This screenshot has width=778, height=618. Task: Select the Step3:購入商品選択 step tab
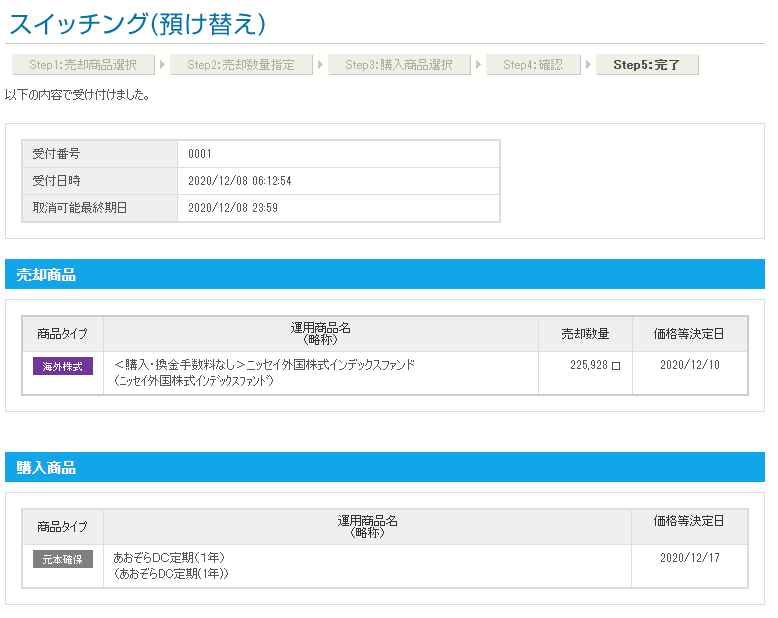tap(399, 65)
